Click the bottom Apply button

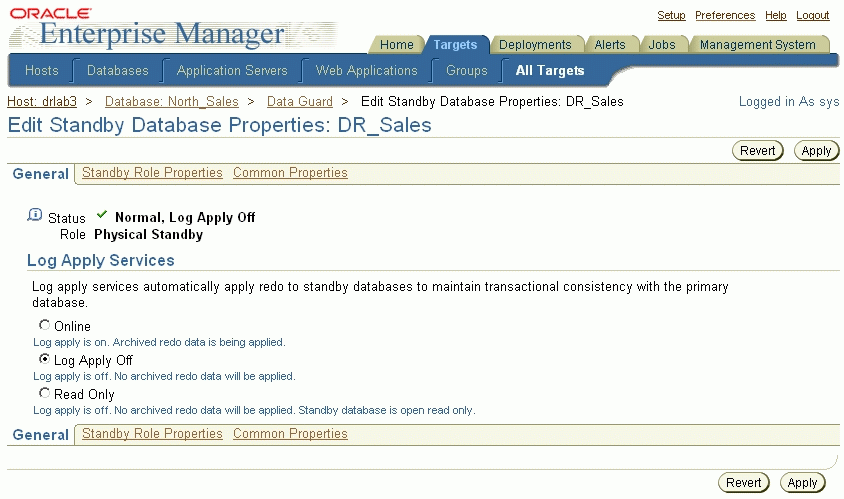coord(802,483)
